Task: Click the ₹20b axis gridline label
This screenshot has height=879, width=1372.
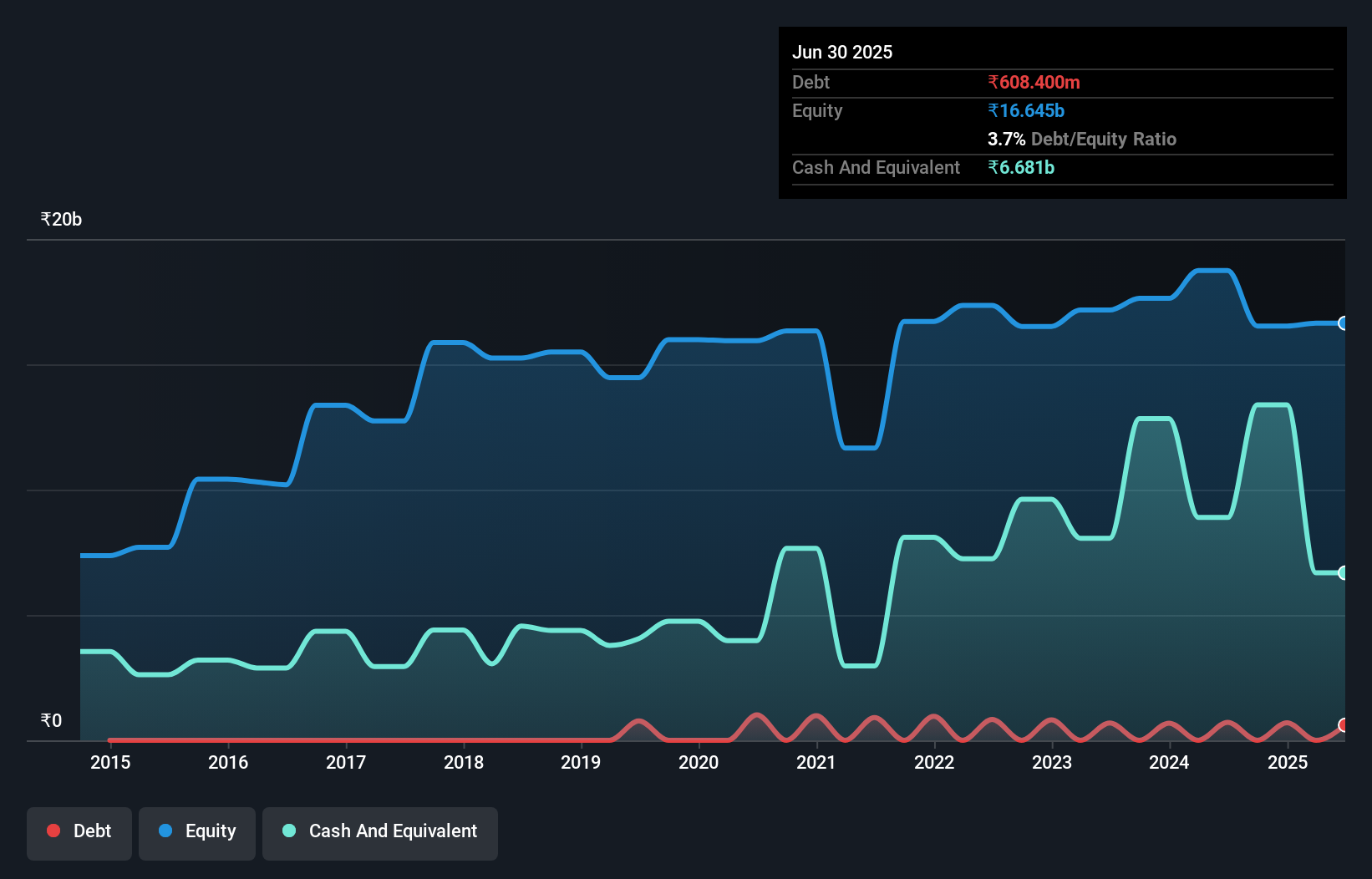Action: pyautogui.click(x=60, y=219)
